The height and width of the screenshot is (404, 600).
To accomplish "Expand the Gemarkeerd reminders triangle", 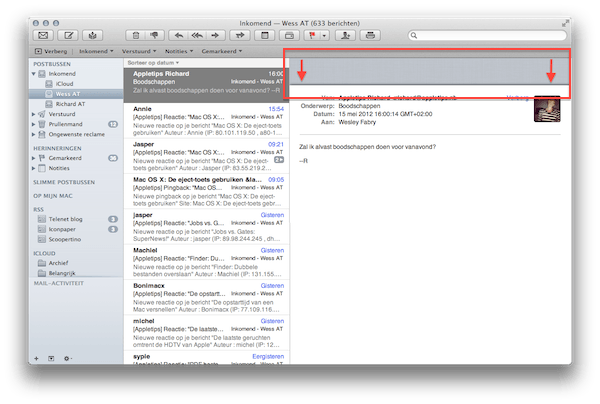I will pos(34,158).
